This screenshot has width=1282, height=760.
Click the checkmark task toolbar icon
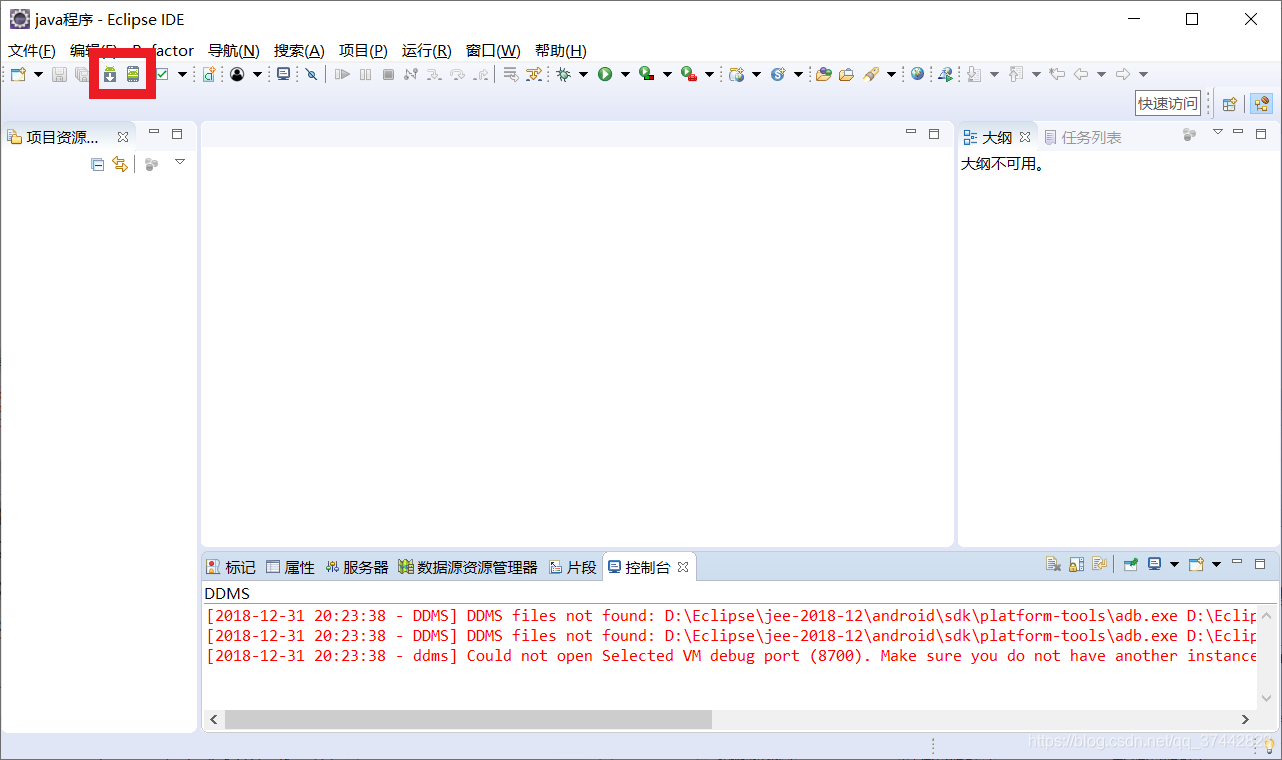click(161, 74)
